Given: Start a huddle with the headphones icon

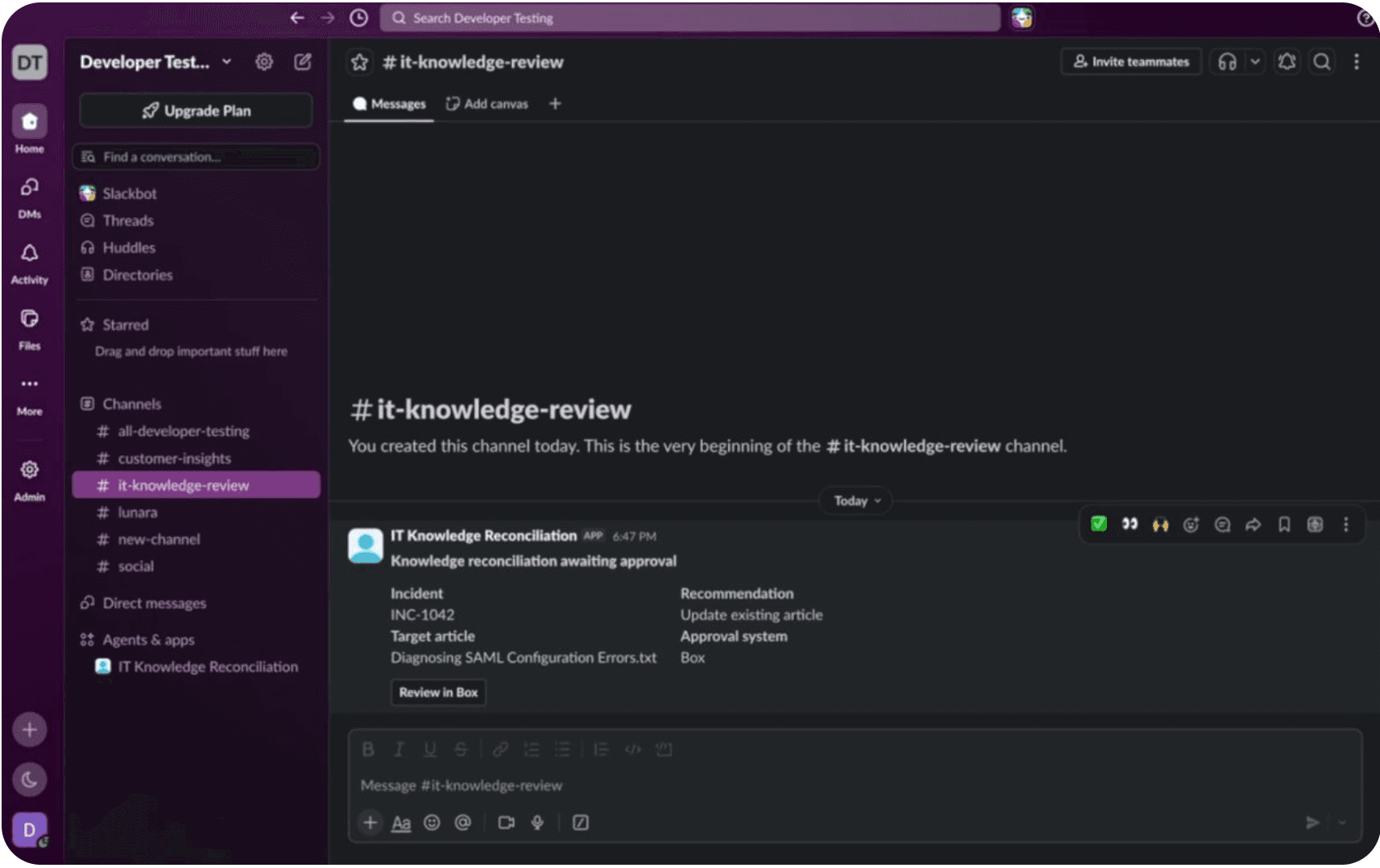Looking at the screenshot, I should [x=1227, y=62].
